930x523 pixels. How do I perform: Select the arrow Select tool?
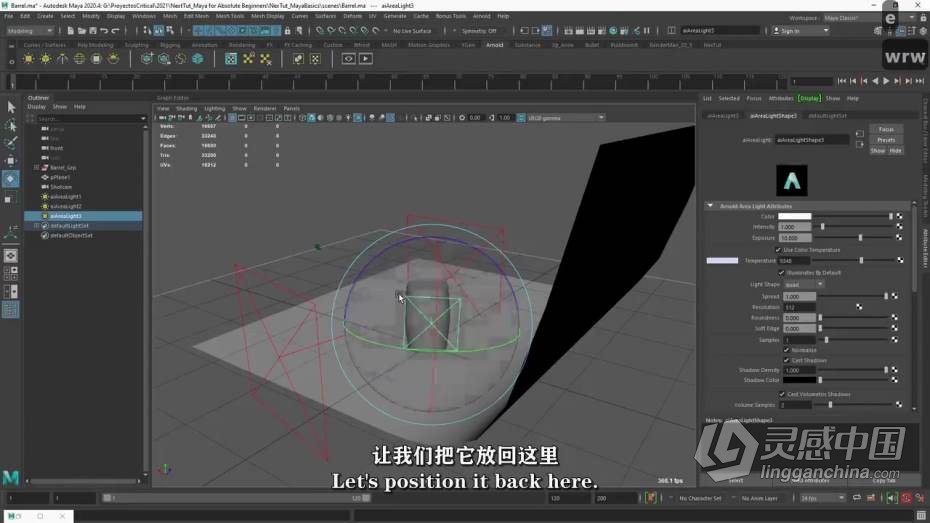11,107
